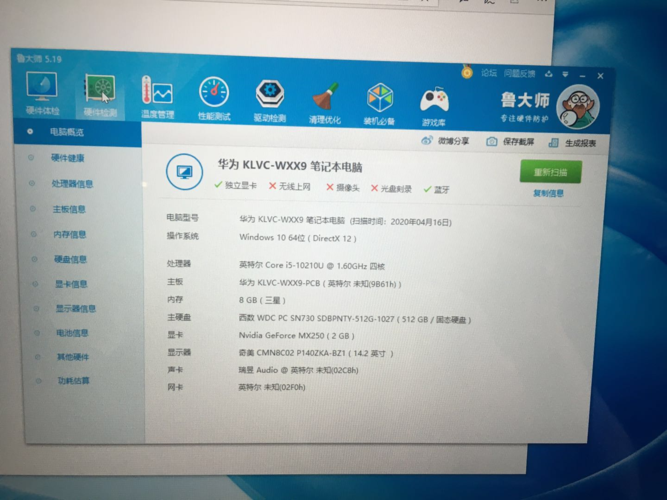667x500 pixels.
Task: Click the 光盘刻录 status indicator
Action: [391, 189]
